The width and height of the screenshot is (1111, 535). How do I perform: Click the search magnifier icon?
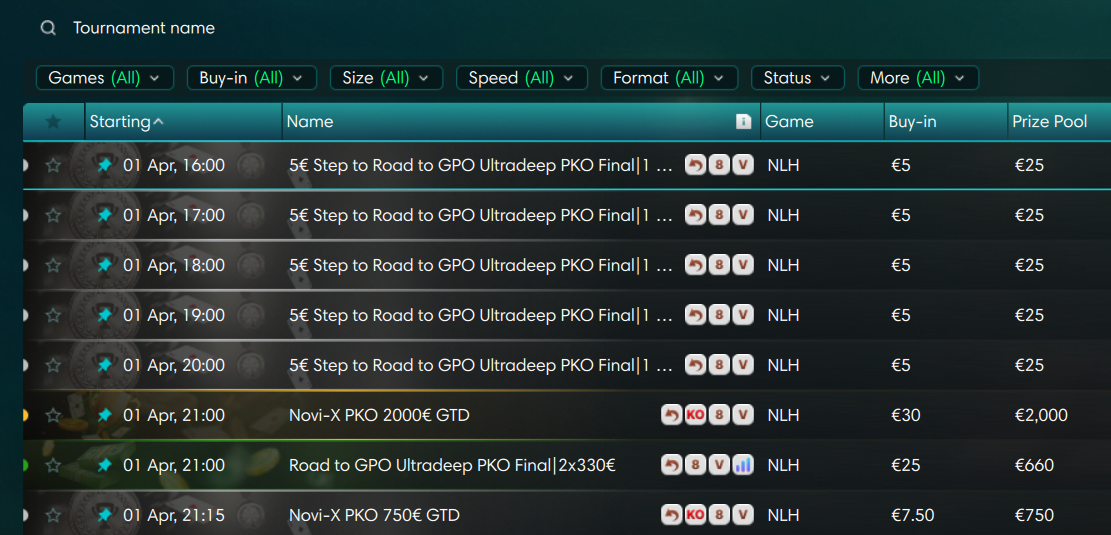(x=48, y=28)
